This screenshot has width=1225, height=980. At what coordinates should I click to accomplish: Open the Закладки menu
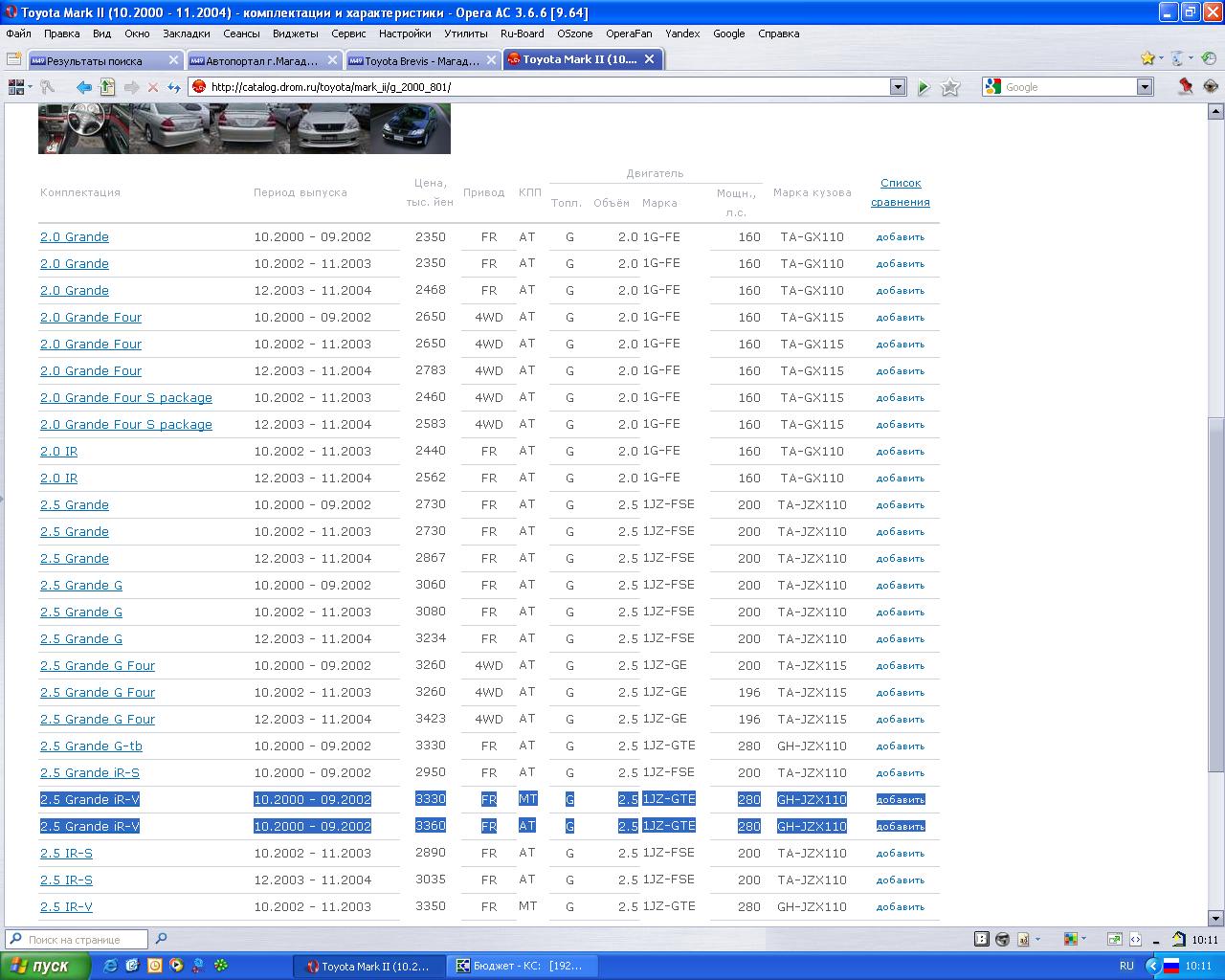pyautogui.click(x=186, y=33)
